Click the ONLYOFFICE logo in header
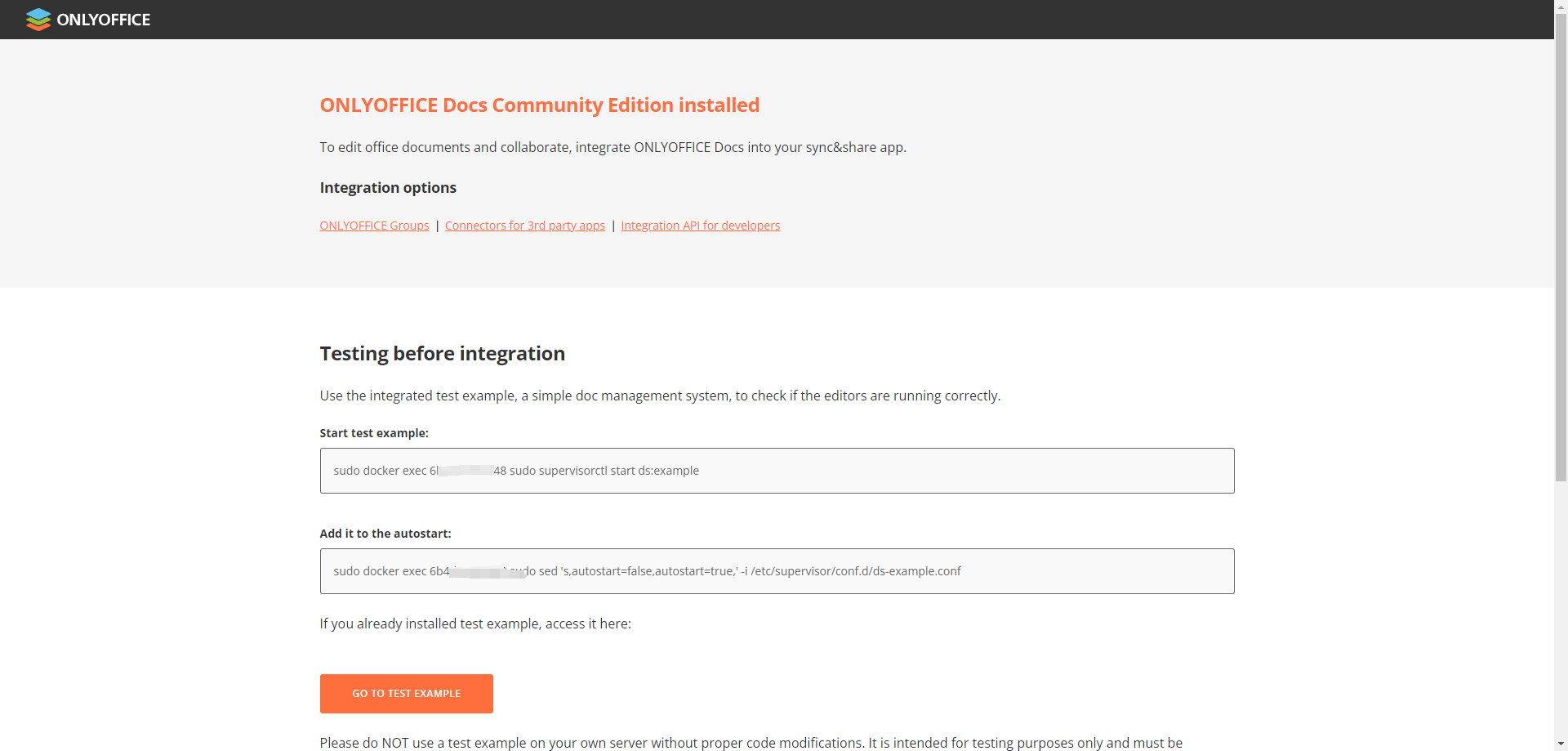 (x=88, y=20)
